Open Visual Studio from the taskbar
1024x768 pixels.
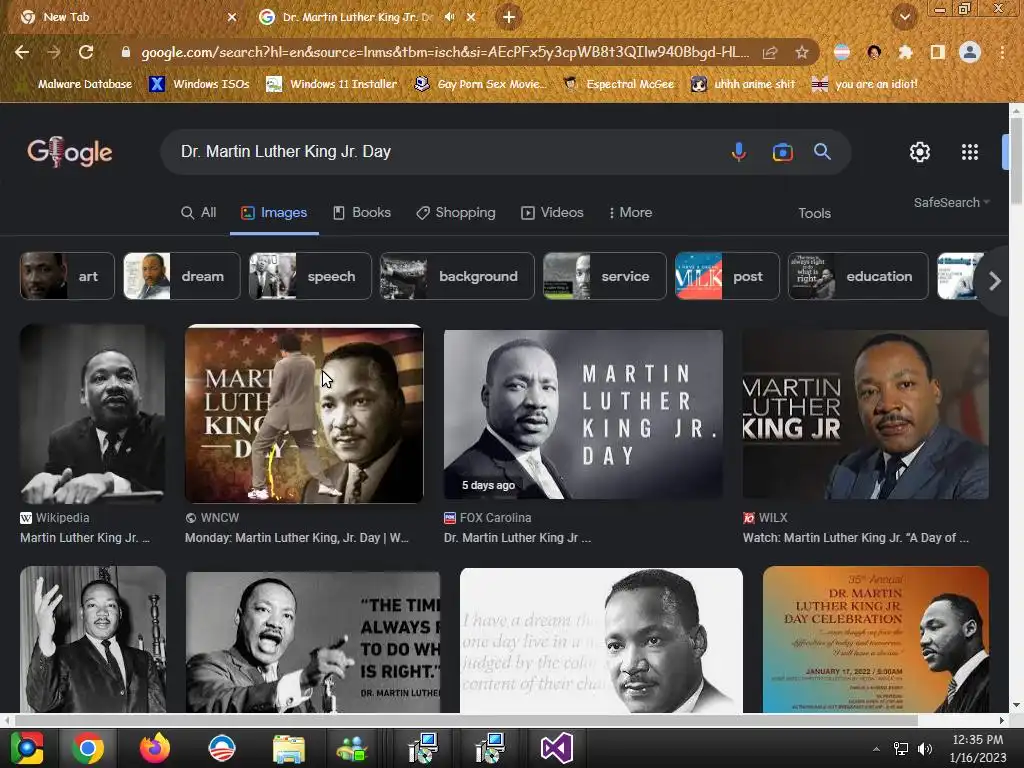[x=556, y=748]
